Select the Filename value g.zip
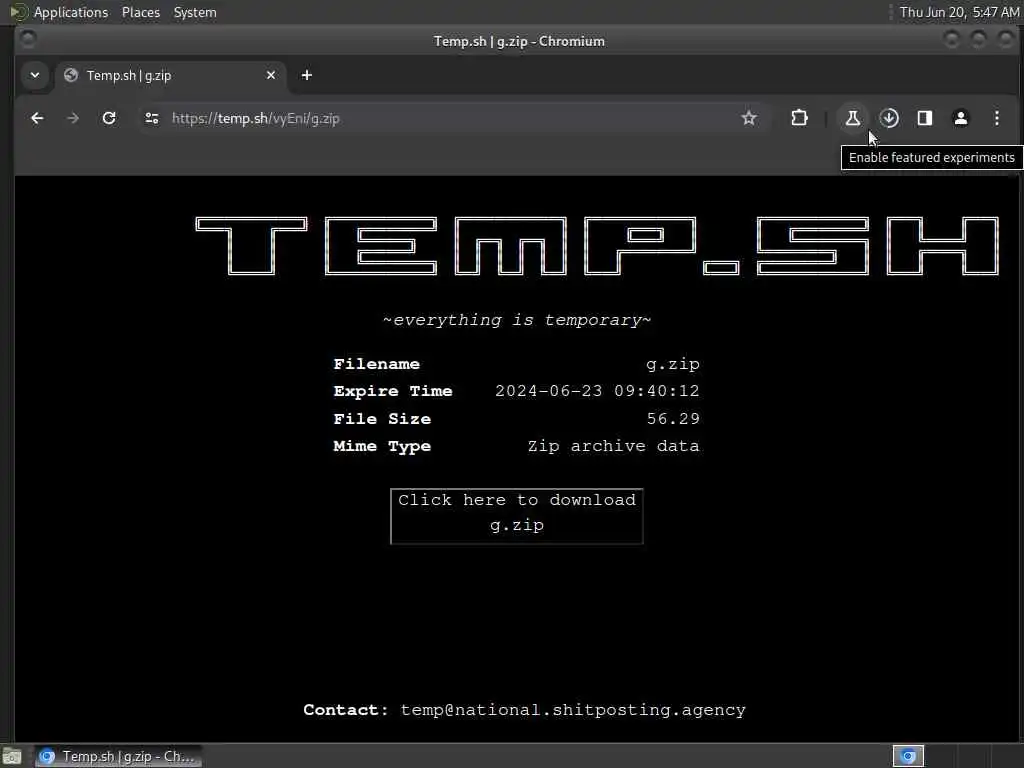 point(673,364)
